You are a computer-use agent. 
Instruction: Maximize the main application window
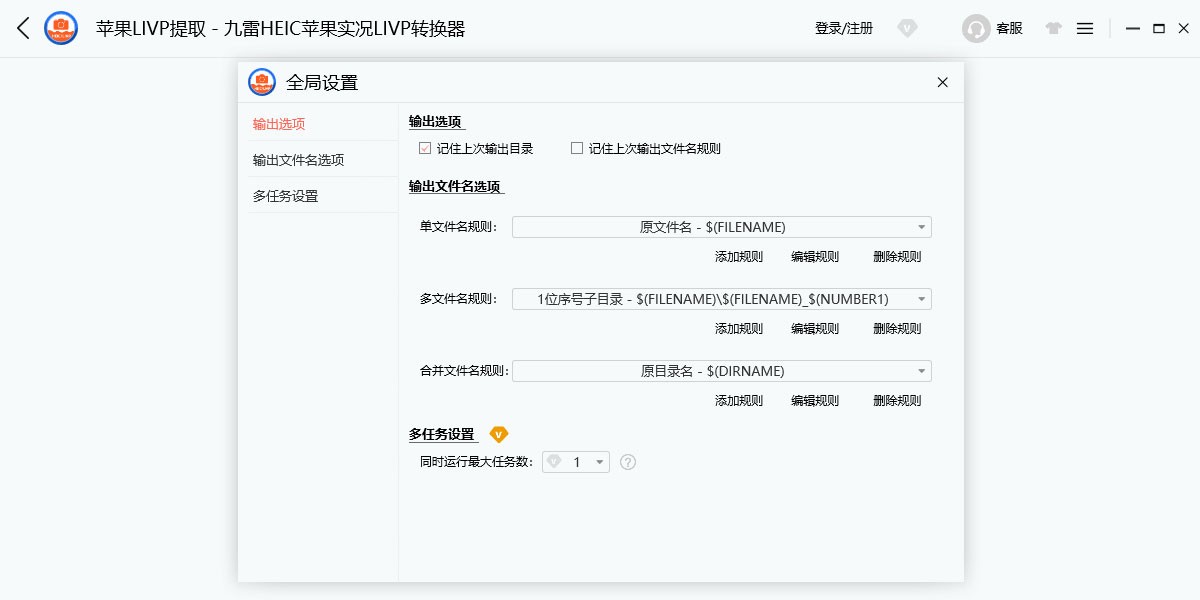[x=1159, y=29]
